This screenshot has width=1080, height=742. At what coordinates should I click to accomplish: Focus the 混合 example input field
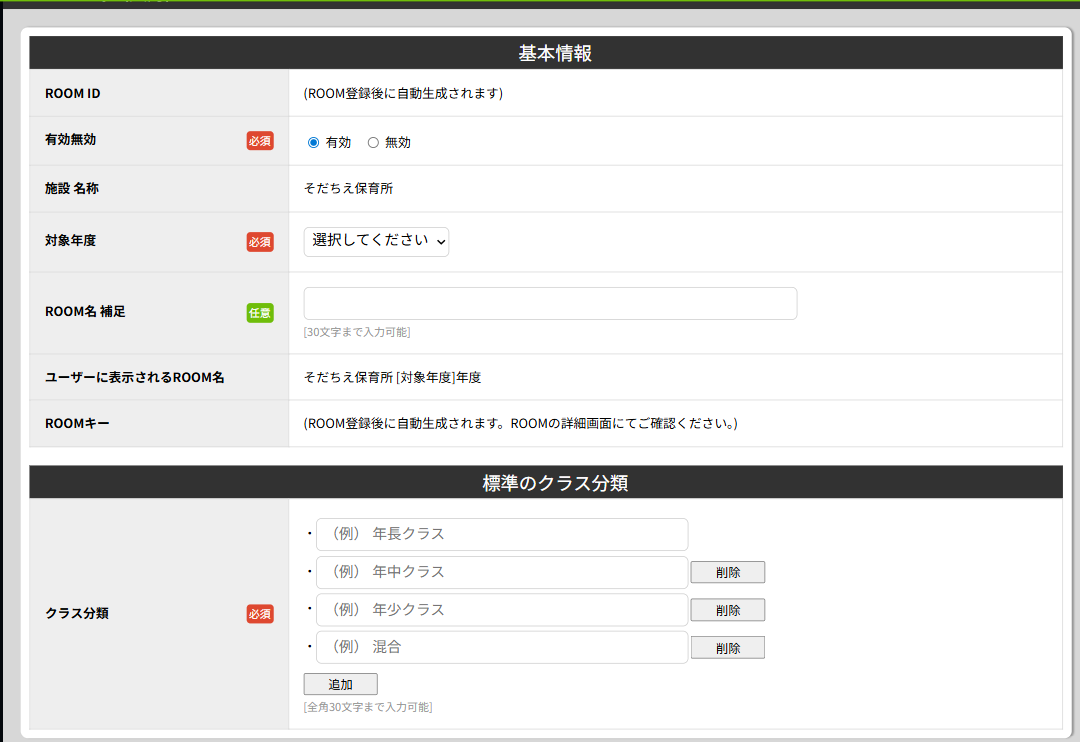pos(502,648)
